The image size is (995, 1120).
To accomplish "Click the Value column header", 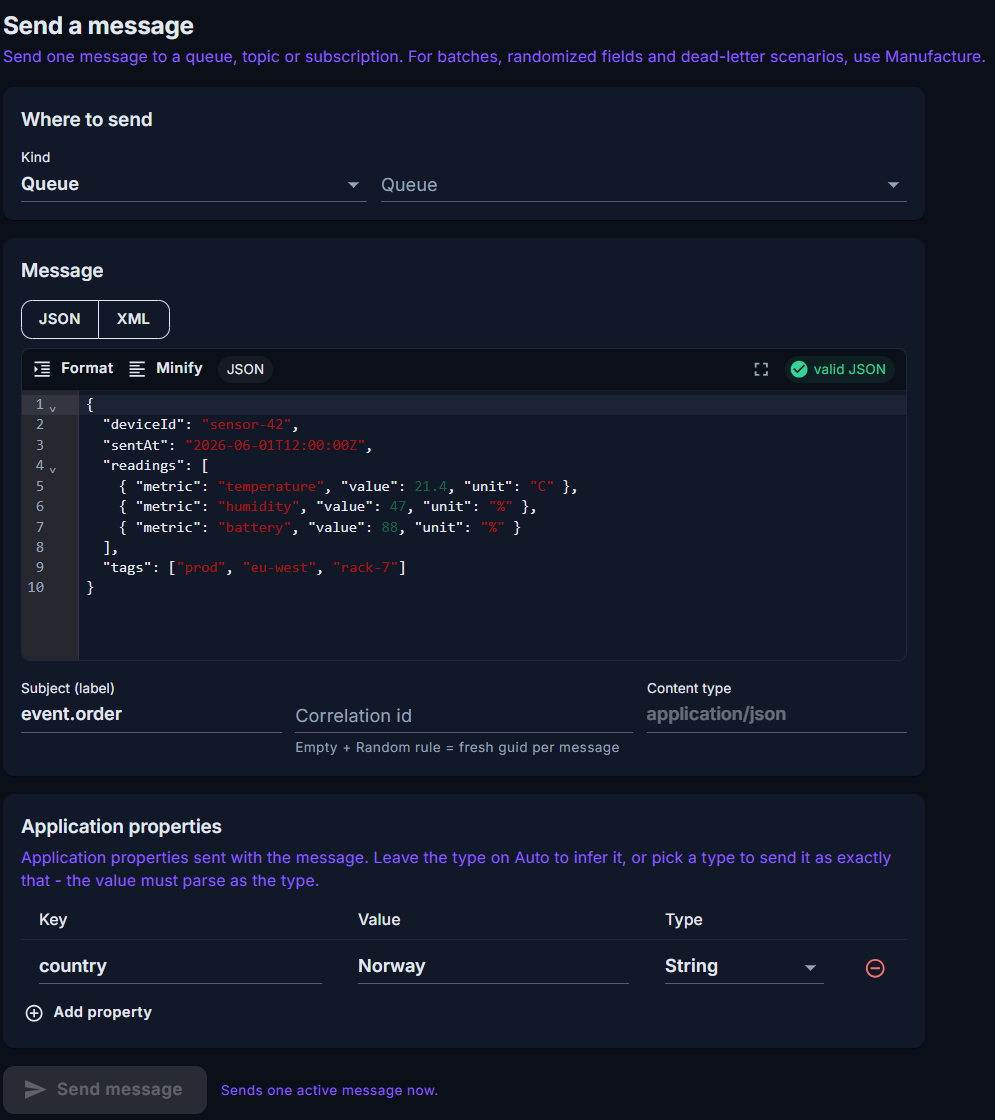I will tap(379, 919).
